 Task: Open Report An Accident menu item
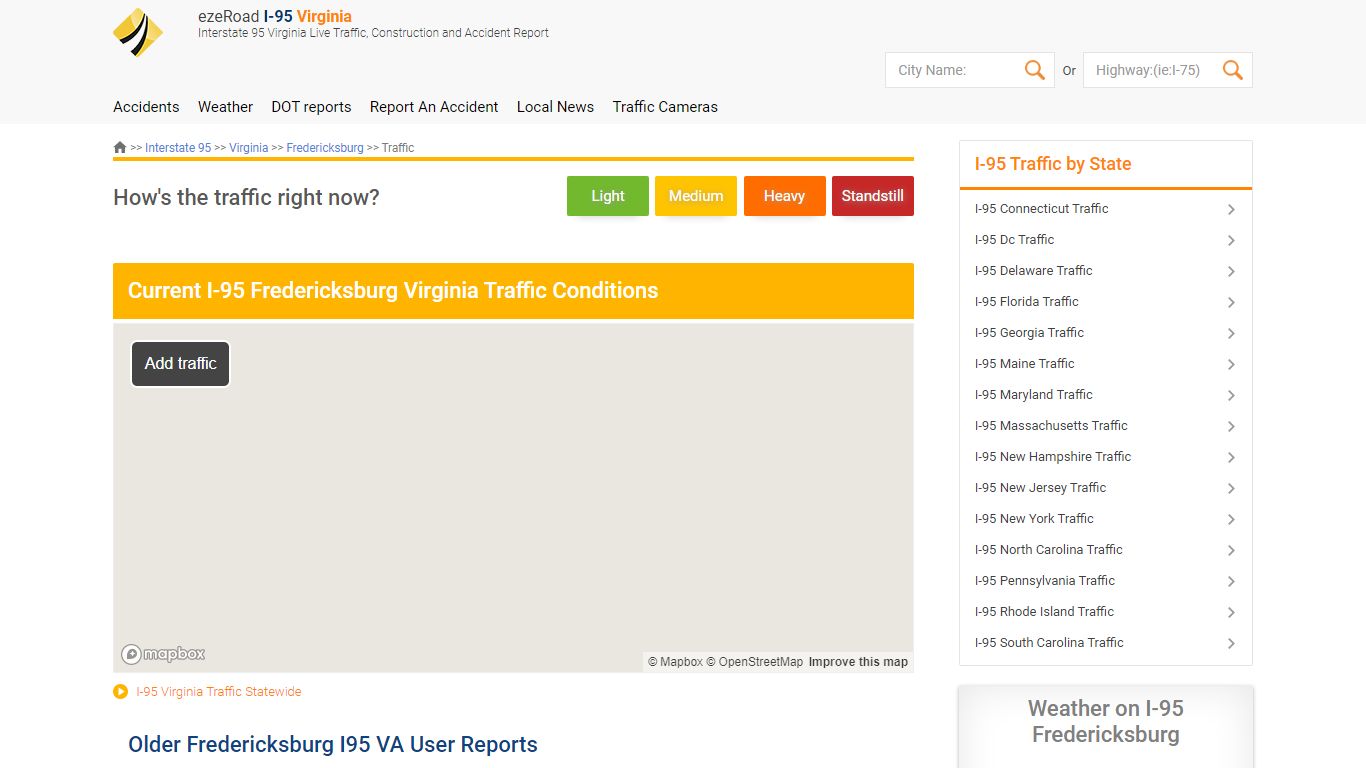(x=434, y=107)
